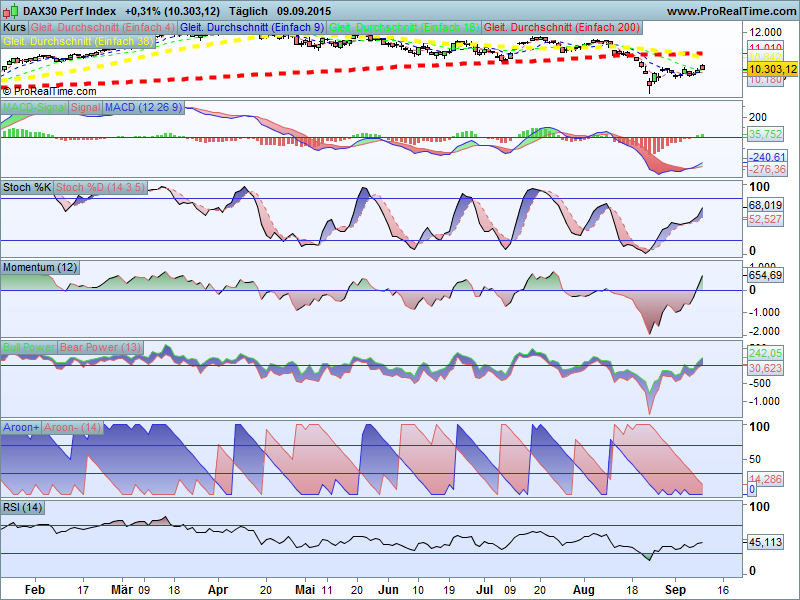The image size is (800, 600).
Task: Open the MACD (12 26 9) label
Action: (x=143, y=108)
